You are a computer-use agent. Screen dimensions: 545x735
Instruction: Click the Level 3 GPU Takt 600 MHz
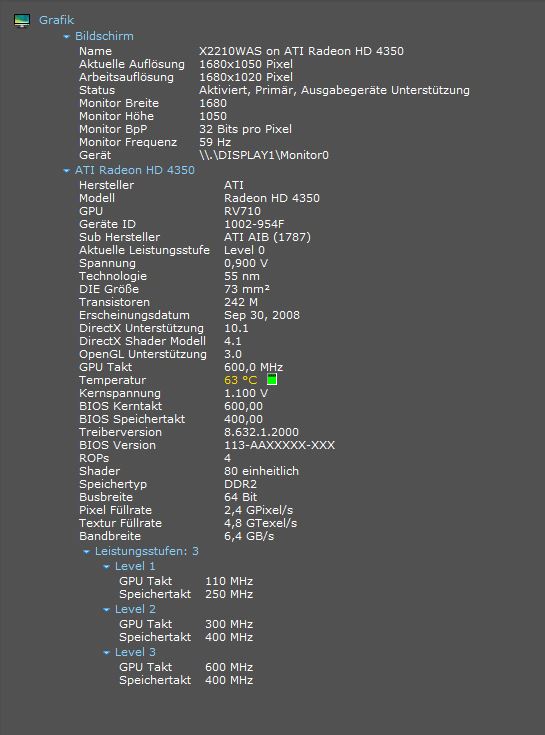(229, 668)
